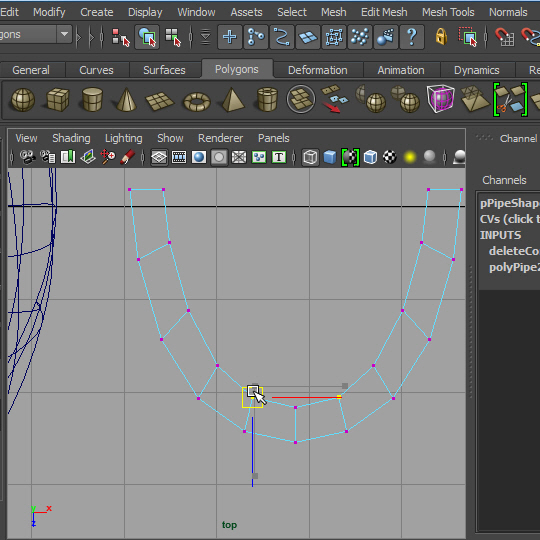
Task: Click the extract faces shelf icon with red arrow
Action: coord(334,99)
